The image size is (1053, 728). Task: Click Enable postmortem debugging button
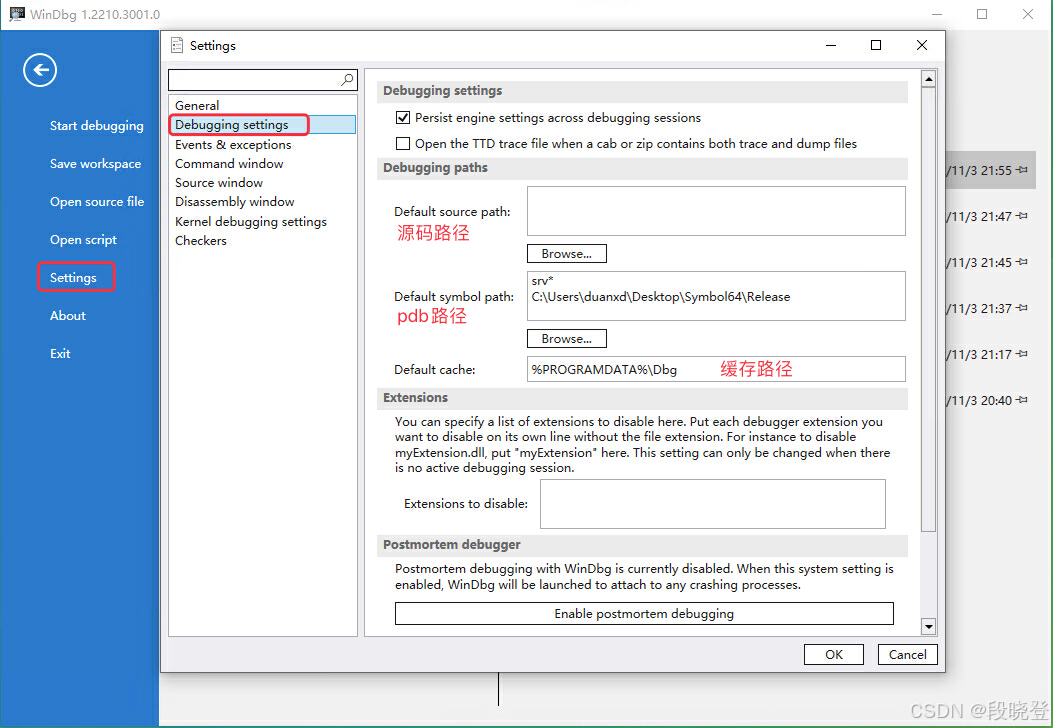coord(644,613)
